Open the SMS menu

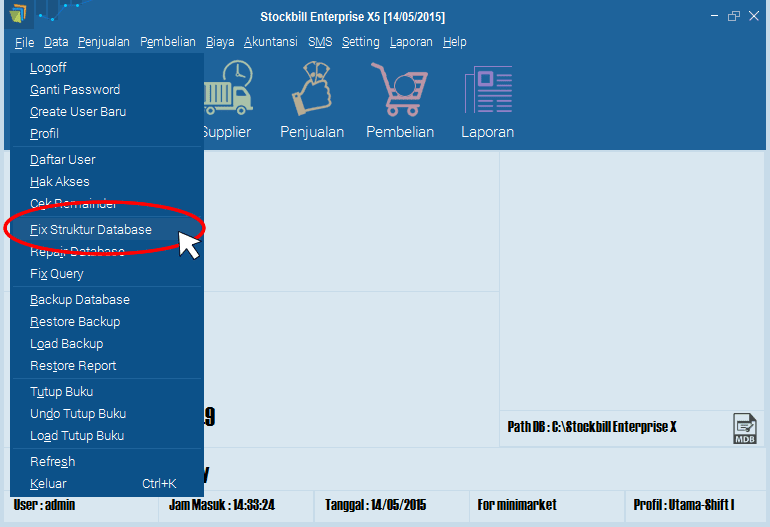320,42
